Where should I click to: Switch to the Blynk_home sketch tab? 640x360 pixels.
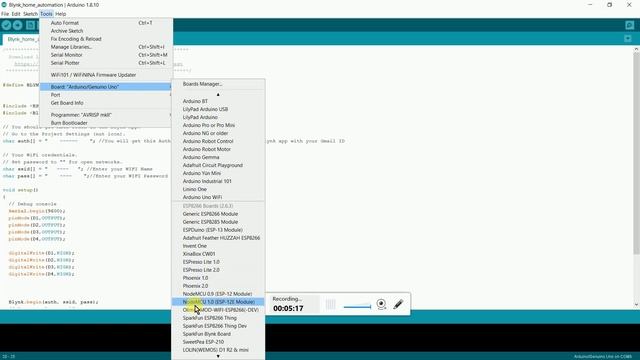click(21, 39)
